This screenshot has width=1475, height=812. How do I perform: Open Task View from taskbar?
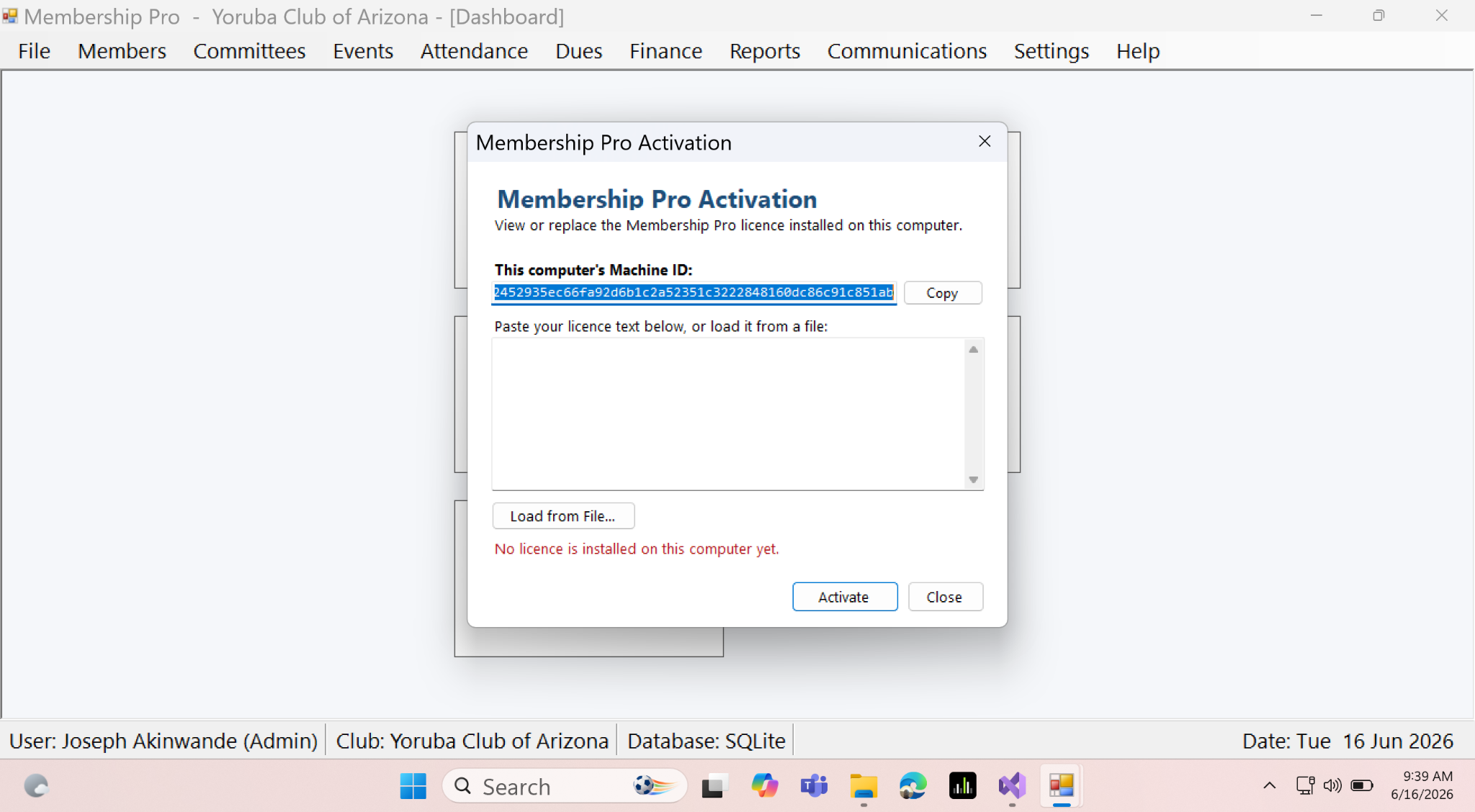pos(714,786)
